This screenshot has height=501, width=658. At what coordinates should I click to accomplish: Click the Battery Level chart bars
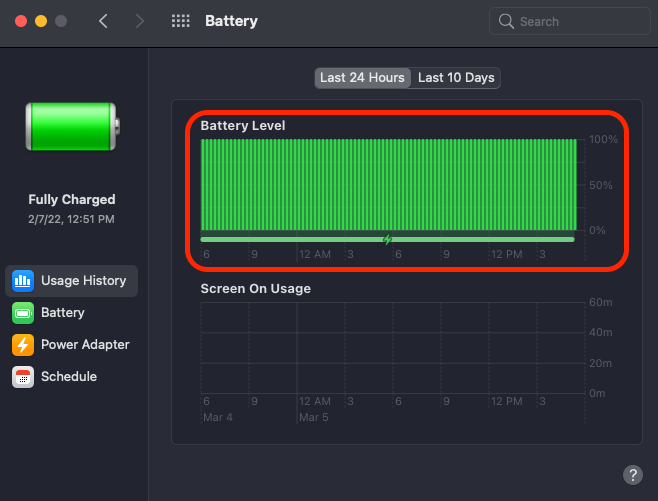(389, 185)
